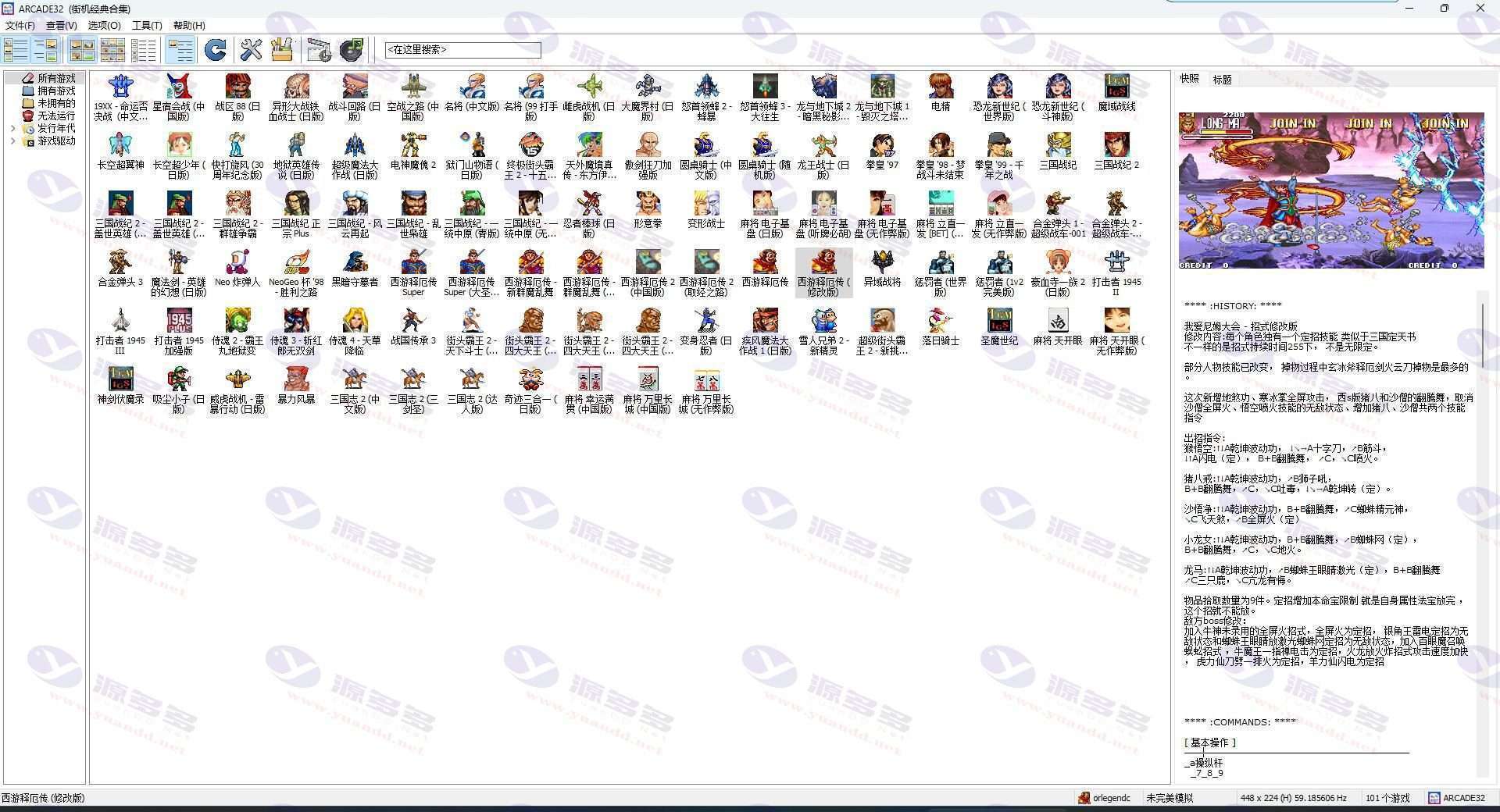Click the game snapshot preview image
This screenshot has width=1500, height=812.
pyautogui.click(x=1331, y=191)
